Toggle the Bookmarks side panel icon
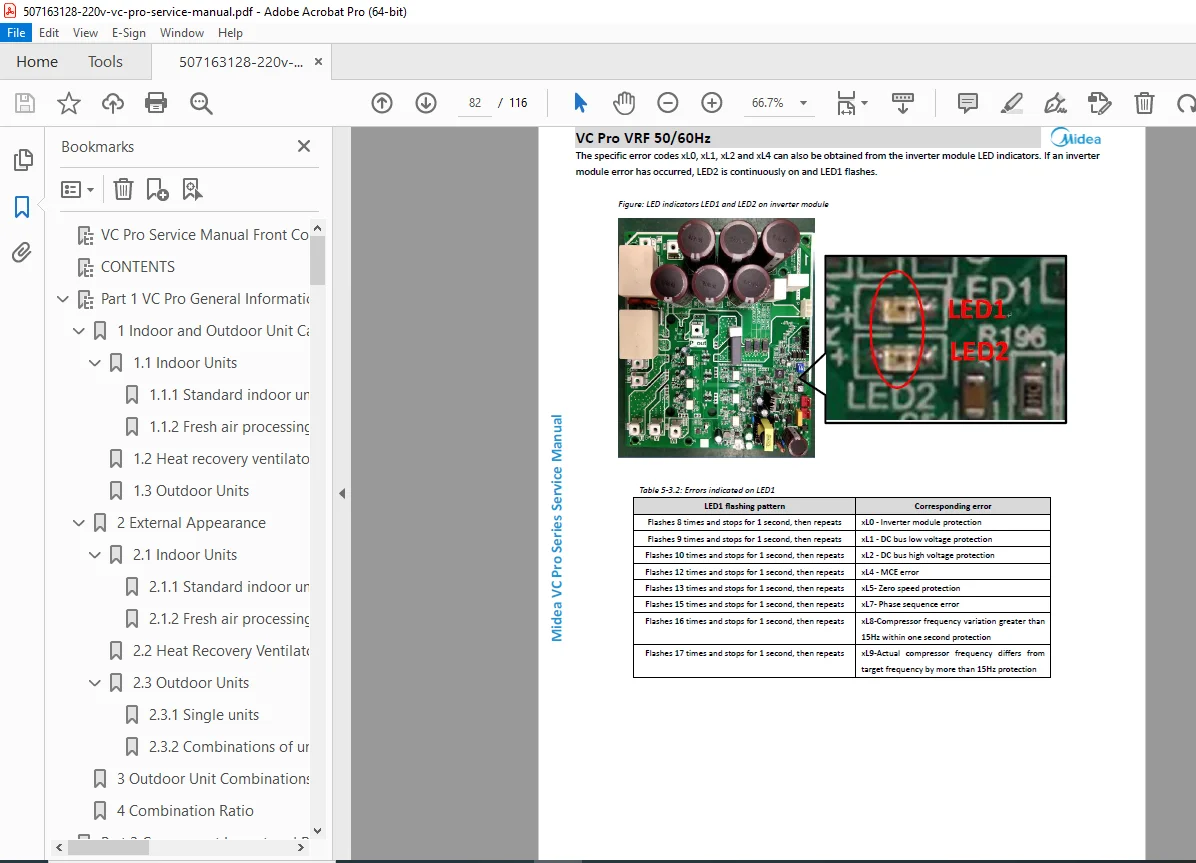This screenshot has width=1196, height=863. tap(22, 207)
